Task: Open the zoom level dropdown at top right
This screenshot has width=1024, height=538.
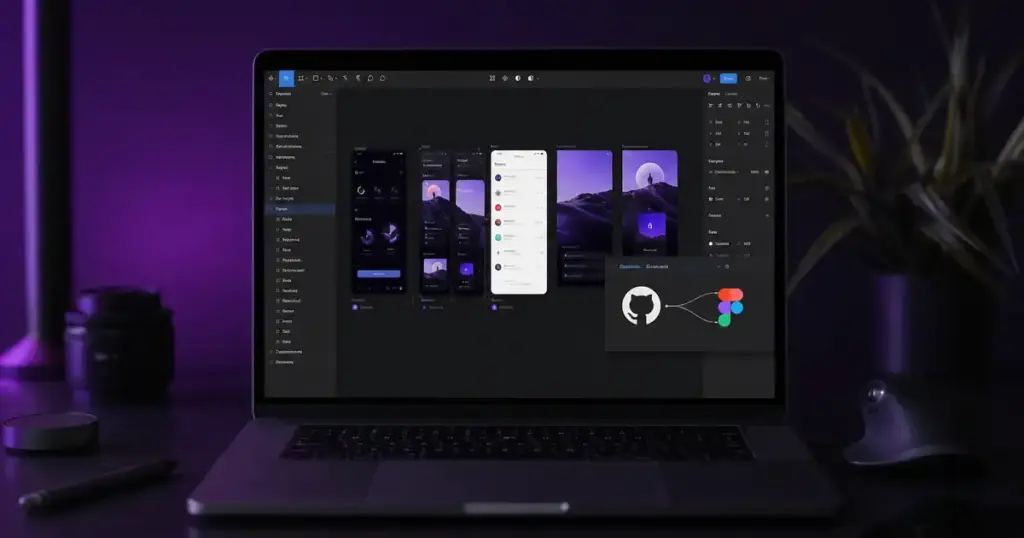Action: [763, 78]
